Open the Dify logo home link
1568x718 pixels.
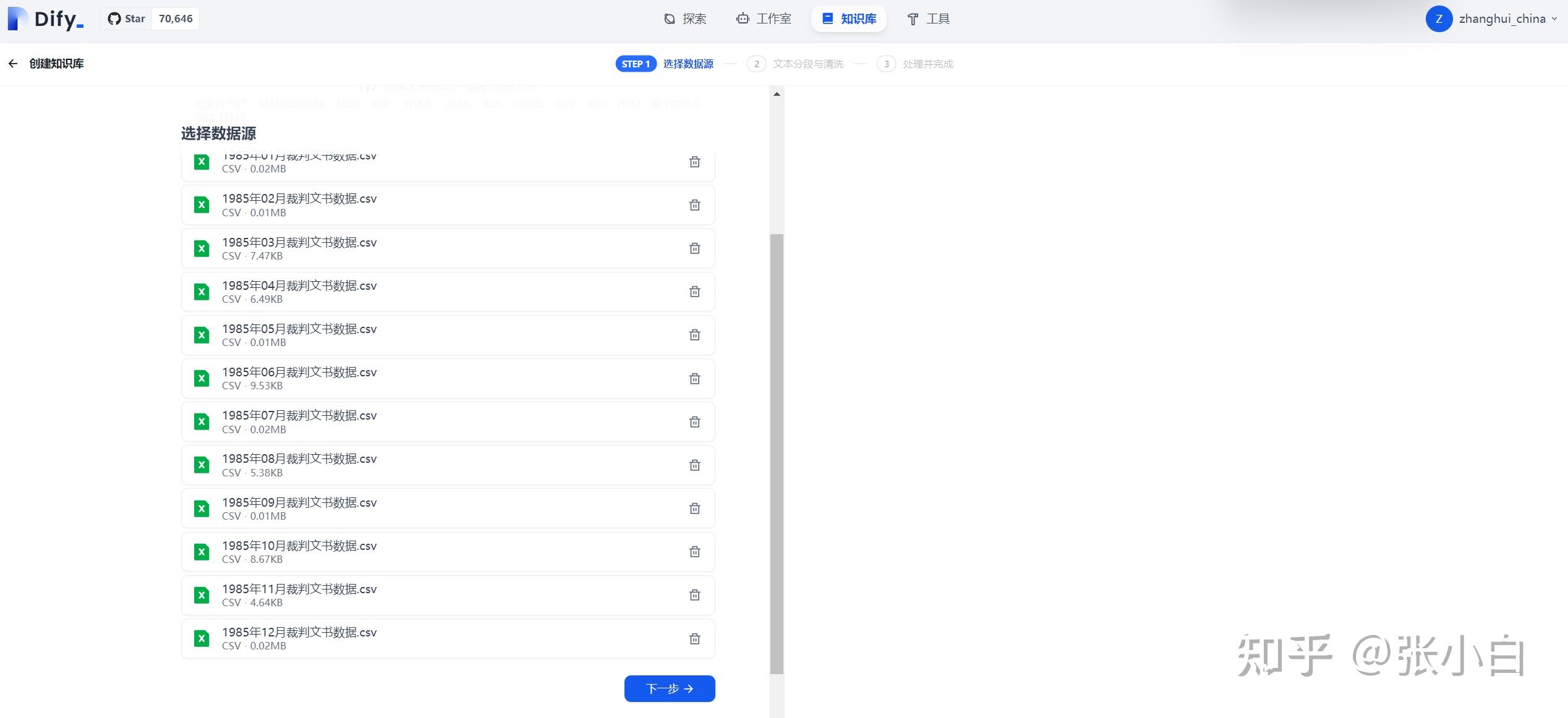pyautogui.click(x=45, y=19)
